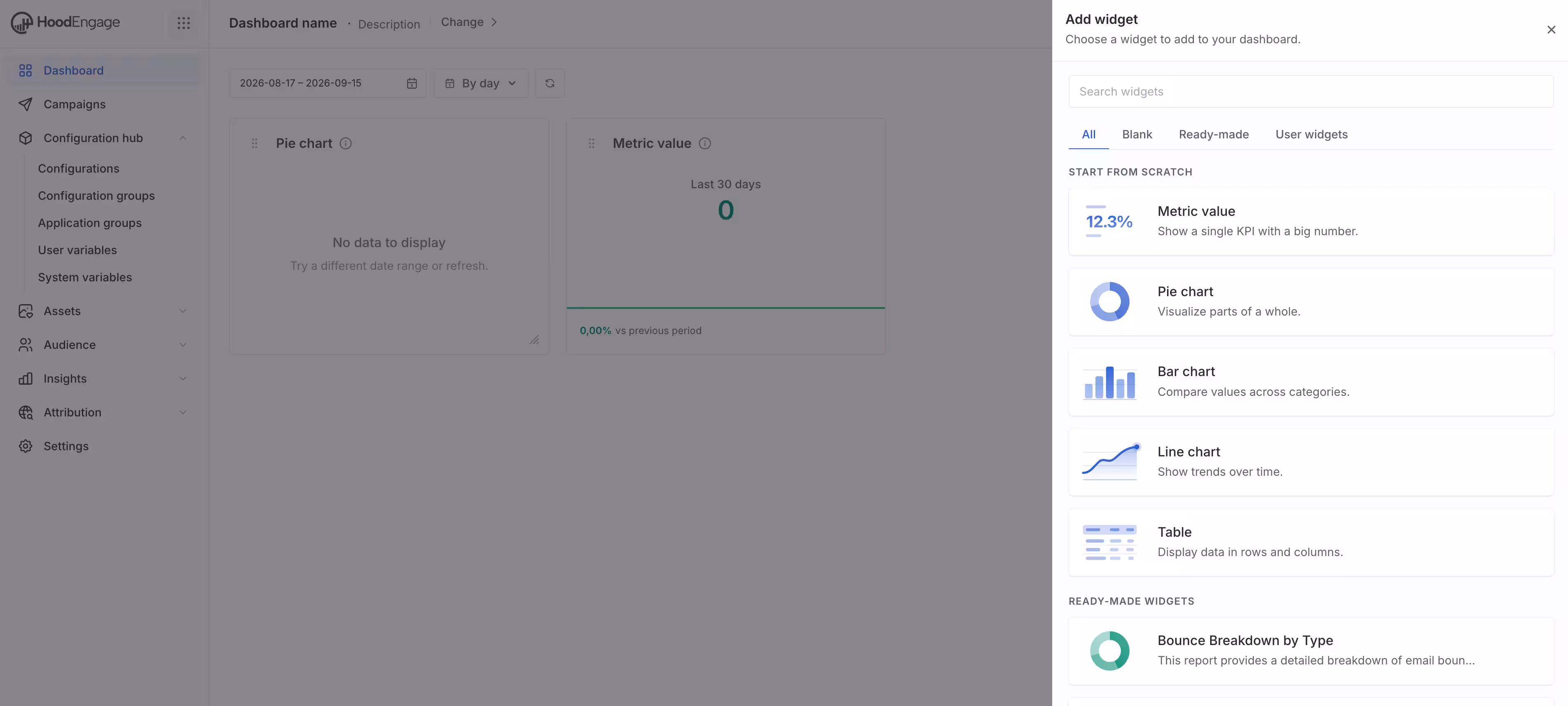Open Configurations in the sidebar
Viewport: 1568px width, 706px height.
click(79, 168)
